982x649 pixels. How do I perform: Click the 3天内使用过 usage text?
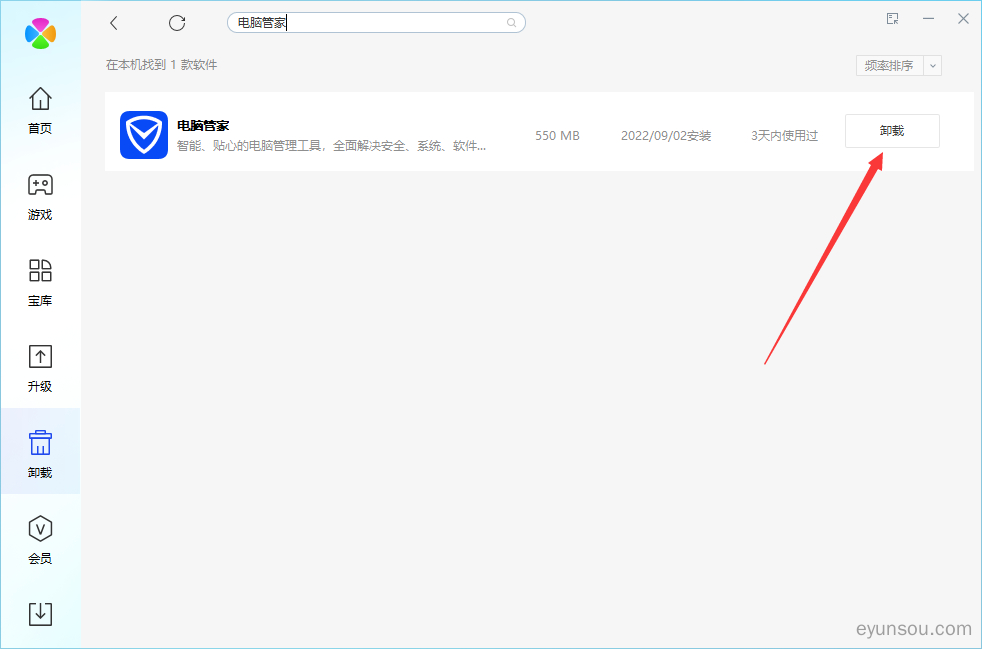(x=785, y=136)
